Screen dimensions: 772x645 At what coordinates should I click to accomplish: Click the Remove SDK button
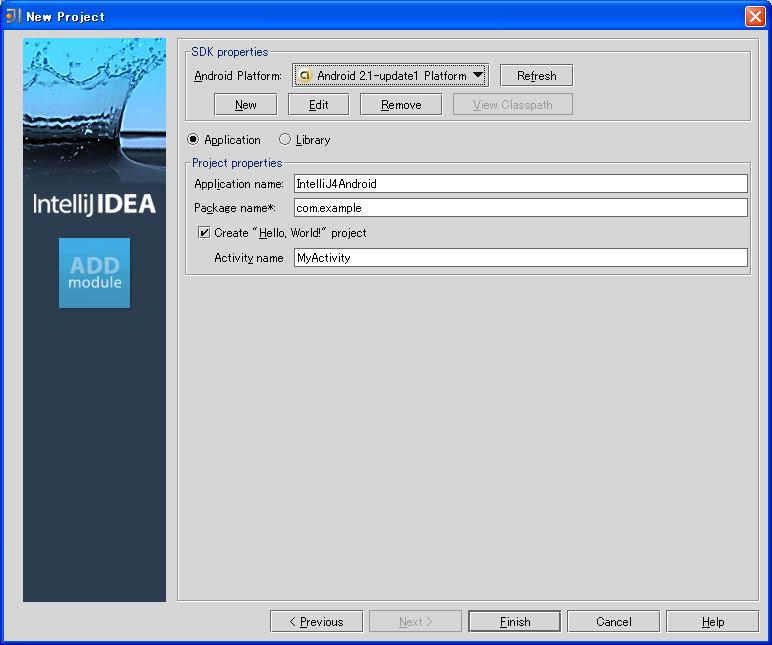(401, 104)
